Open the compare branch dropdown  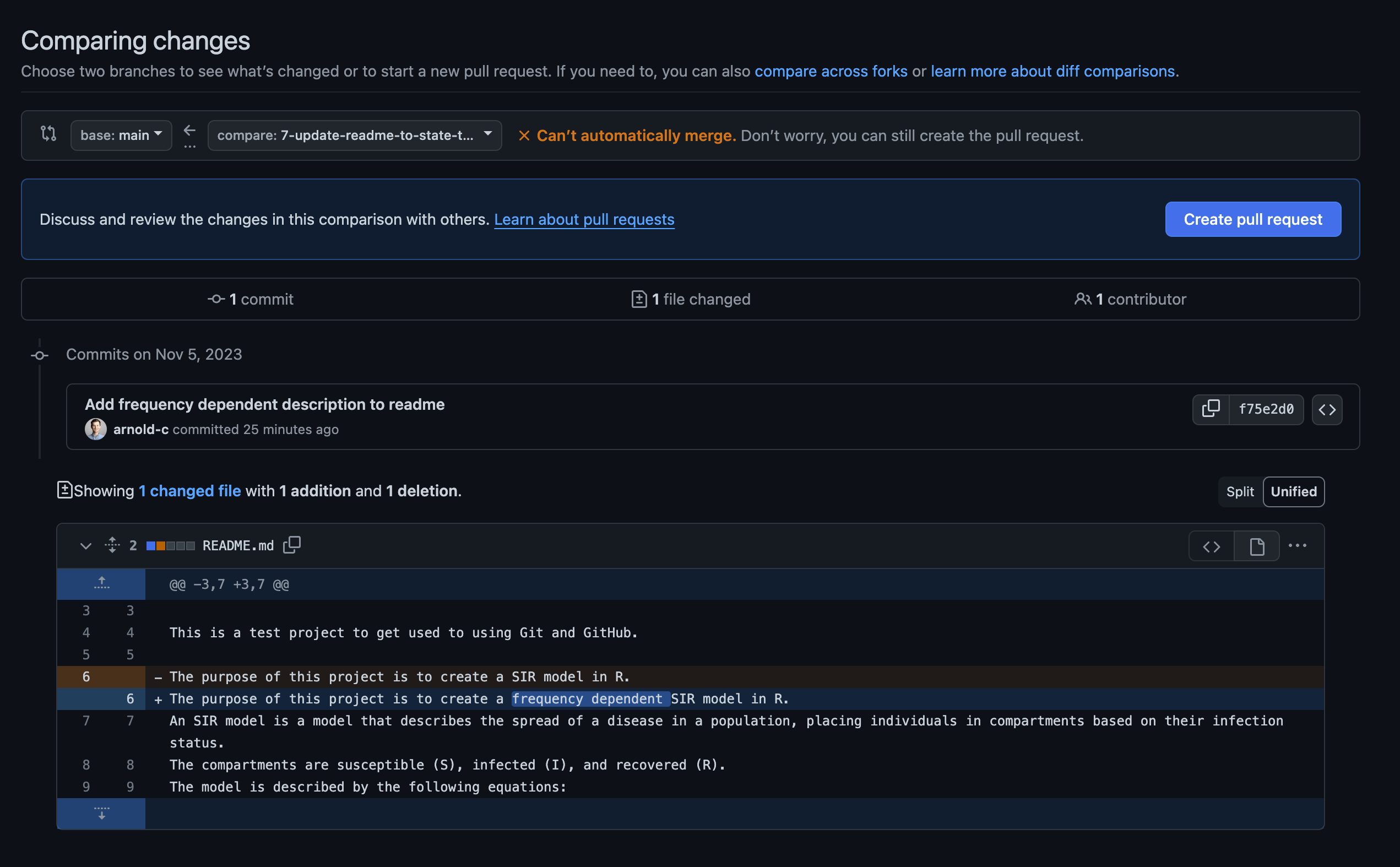click(354, 136)
